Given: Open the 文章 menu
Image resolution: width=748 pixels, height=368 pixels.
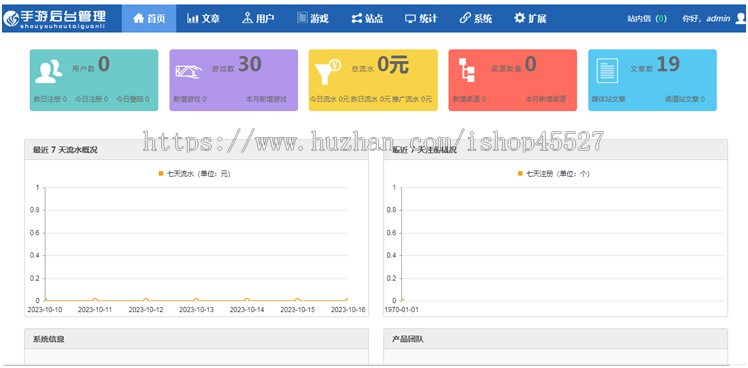Looking at the screenshot, I should [x=203, y=19].
